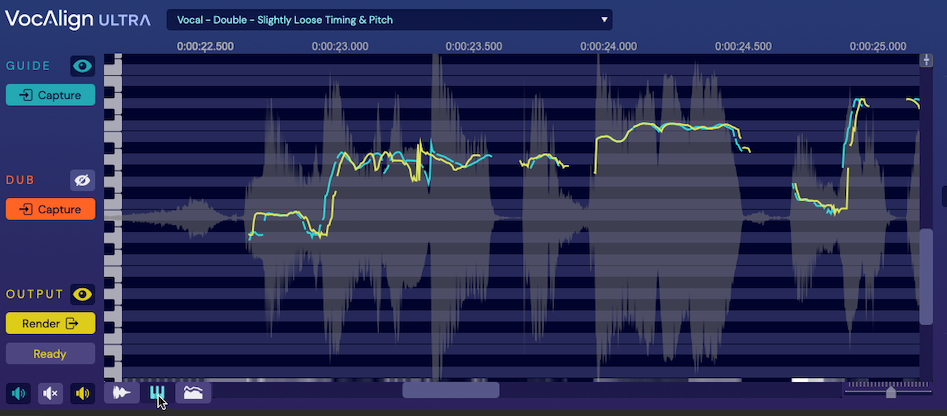
Task: Capture audio for the Guide track
Action: coord(50,95)
